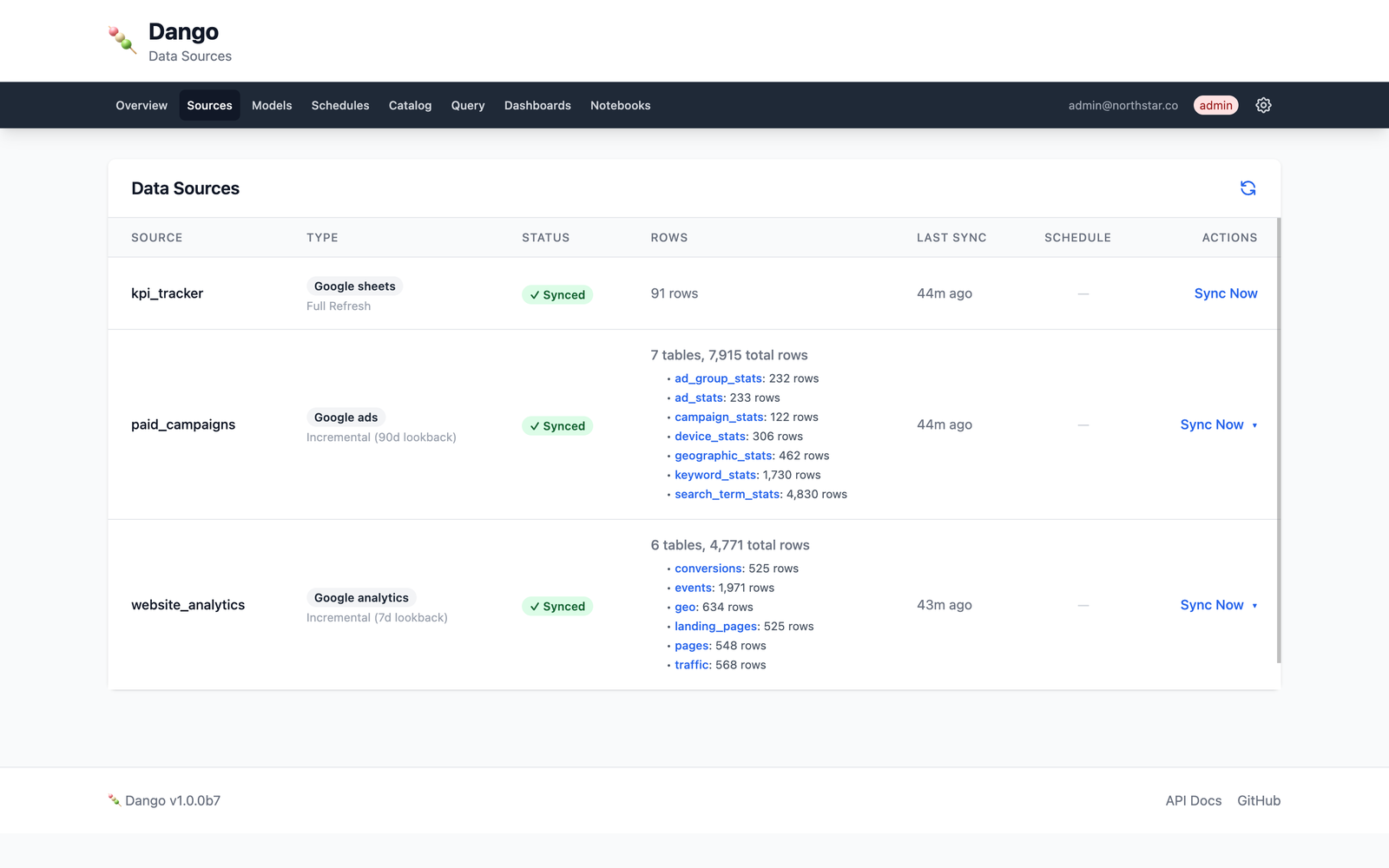Click the STATUS column header

pyautogui.click(x=545, y=237)
